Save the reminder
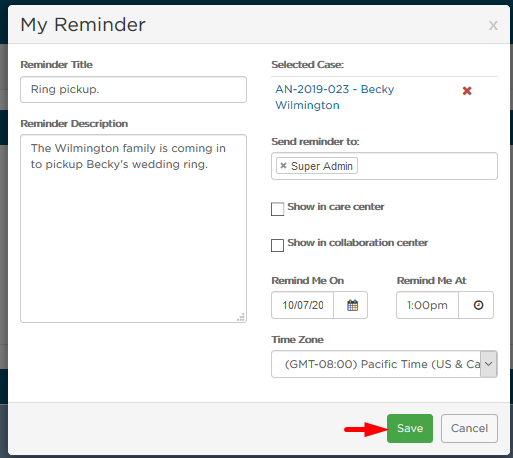Screen dimensions: 513x458 coord(410,428)
